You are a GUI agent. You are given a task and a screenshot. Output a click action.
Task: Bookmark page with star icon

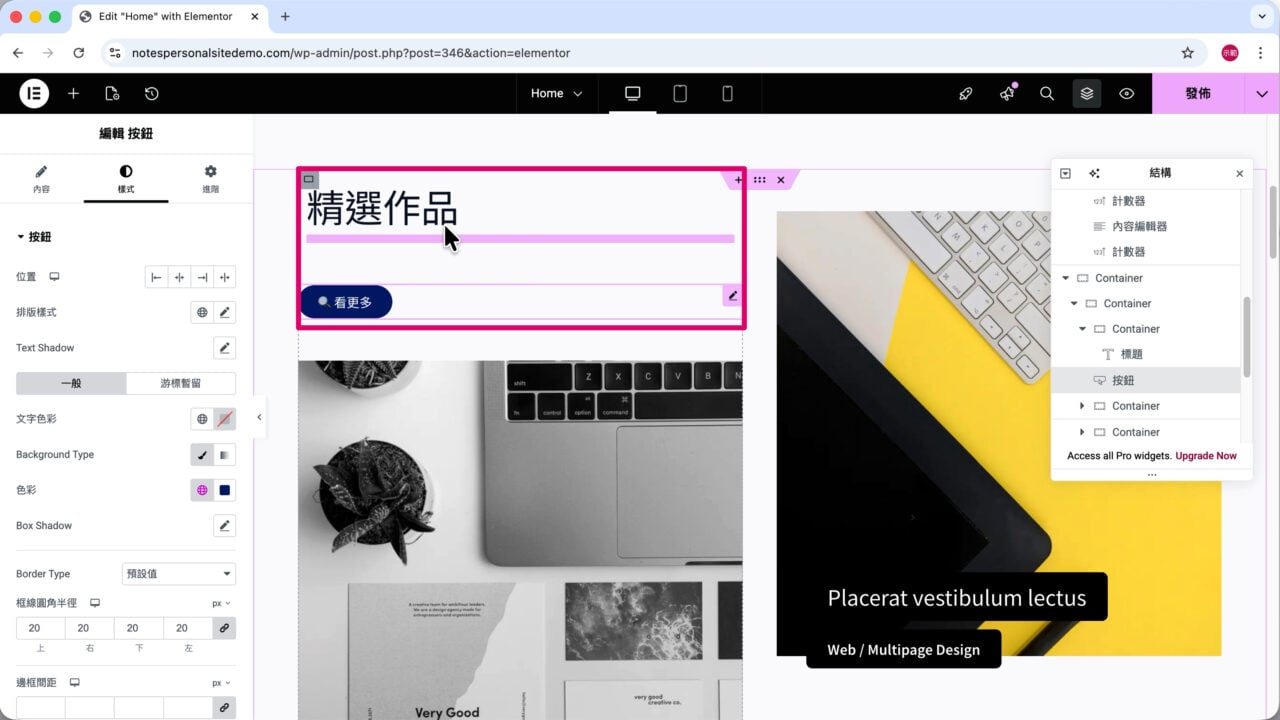point(1188,53)
